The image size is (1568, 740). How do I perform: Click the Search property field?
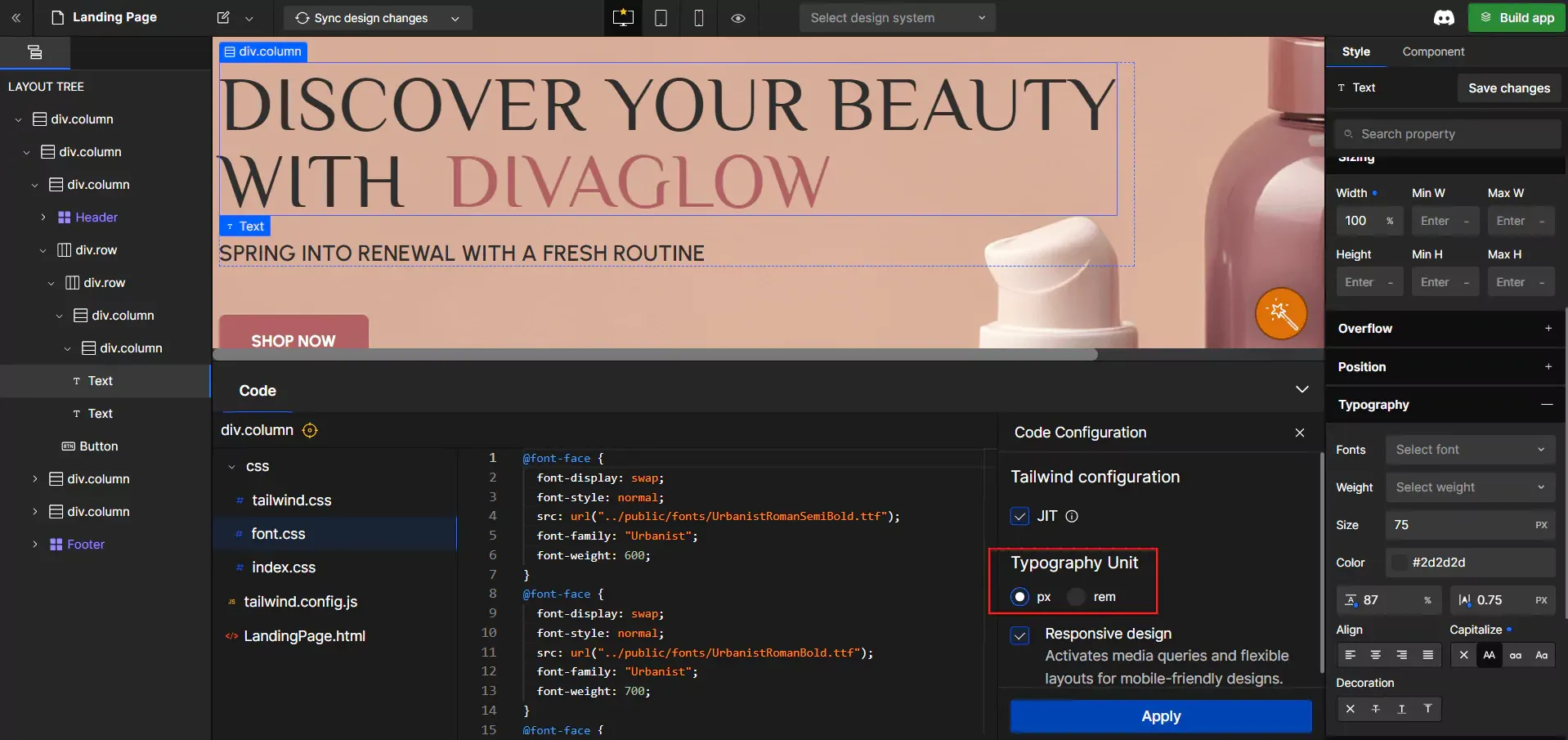1448,134
